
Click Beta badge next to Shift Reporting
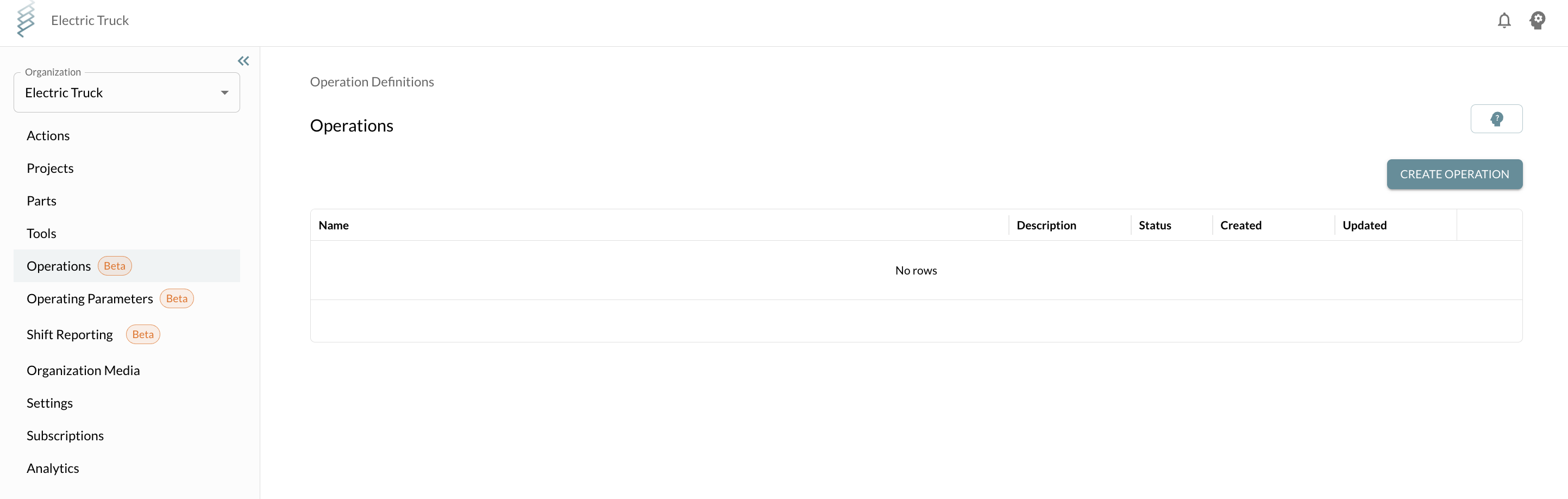point(143,334)
